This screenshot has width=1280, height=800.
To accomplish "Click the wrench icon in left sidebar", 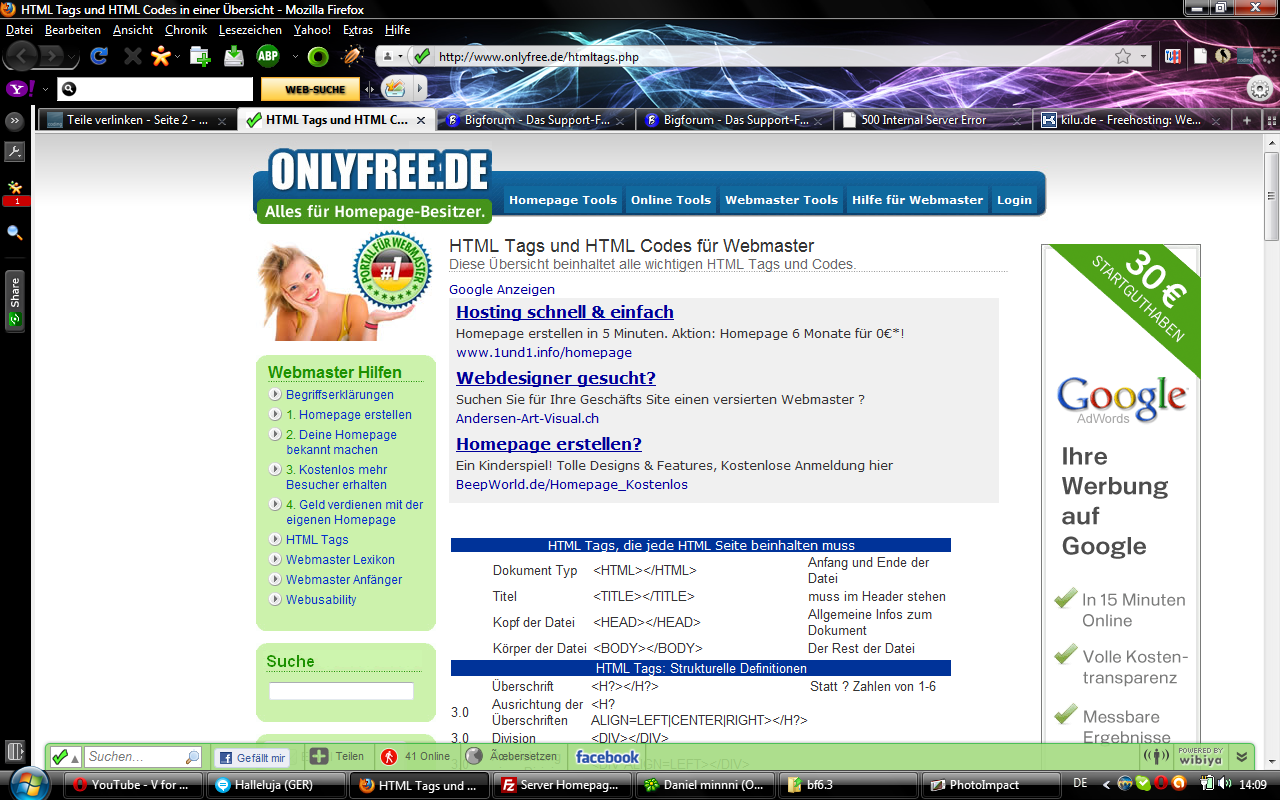I will click(15, 152).
